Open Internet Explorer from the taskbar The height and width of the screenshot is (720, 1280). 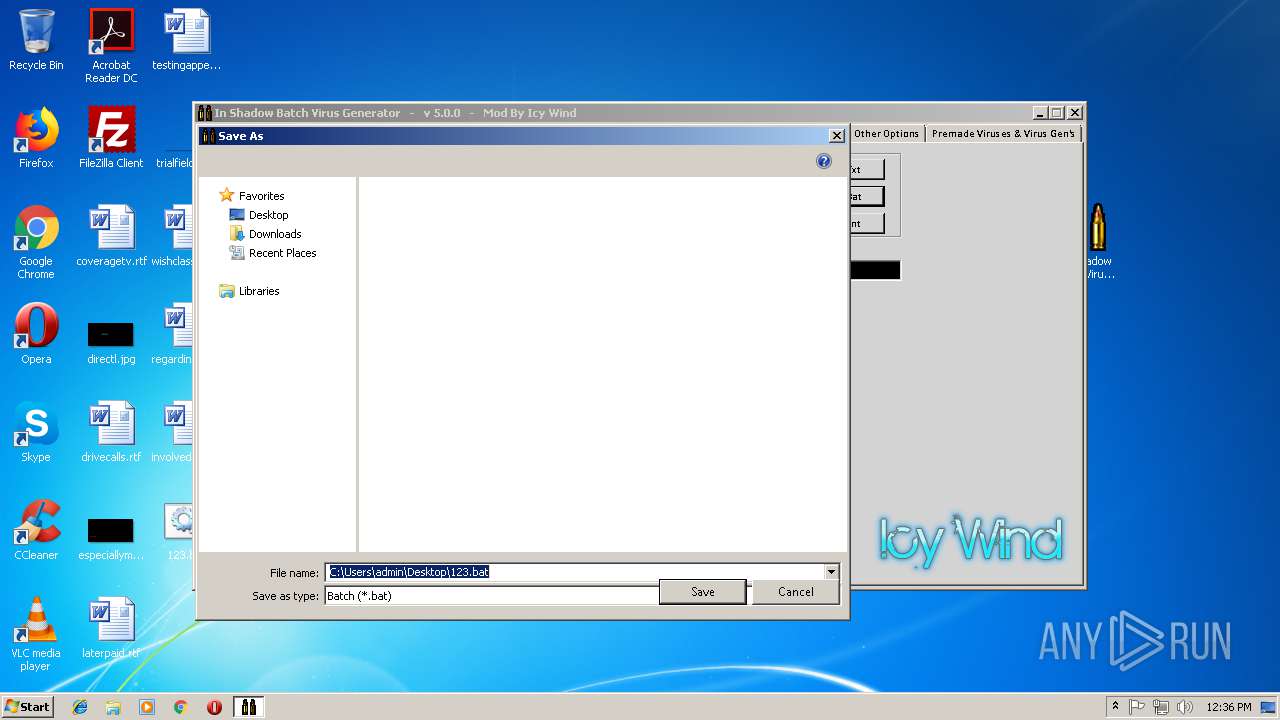click(x=80, y=707)
